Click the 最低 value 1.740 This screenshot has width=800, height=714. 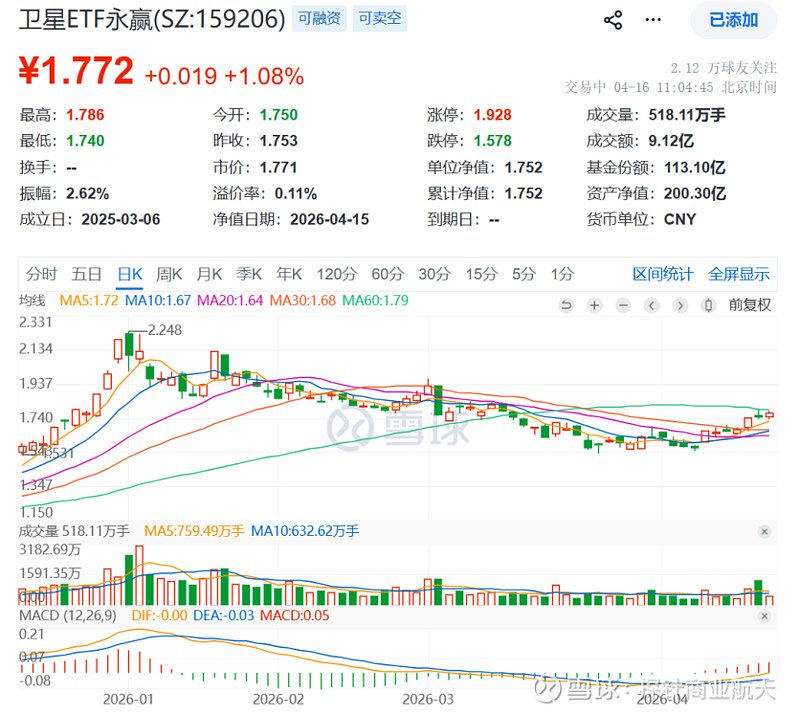pyautogui.click(x=85, y=141)
